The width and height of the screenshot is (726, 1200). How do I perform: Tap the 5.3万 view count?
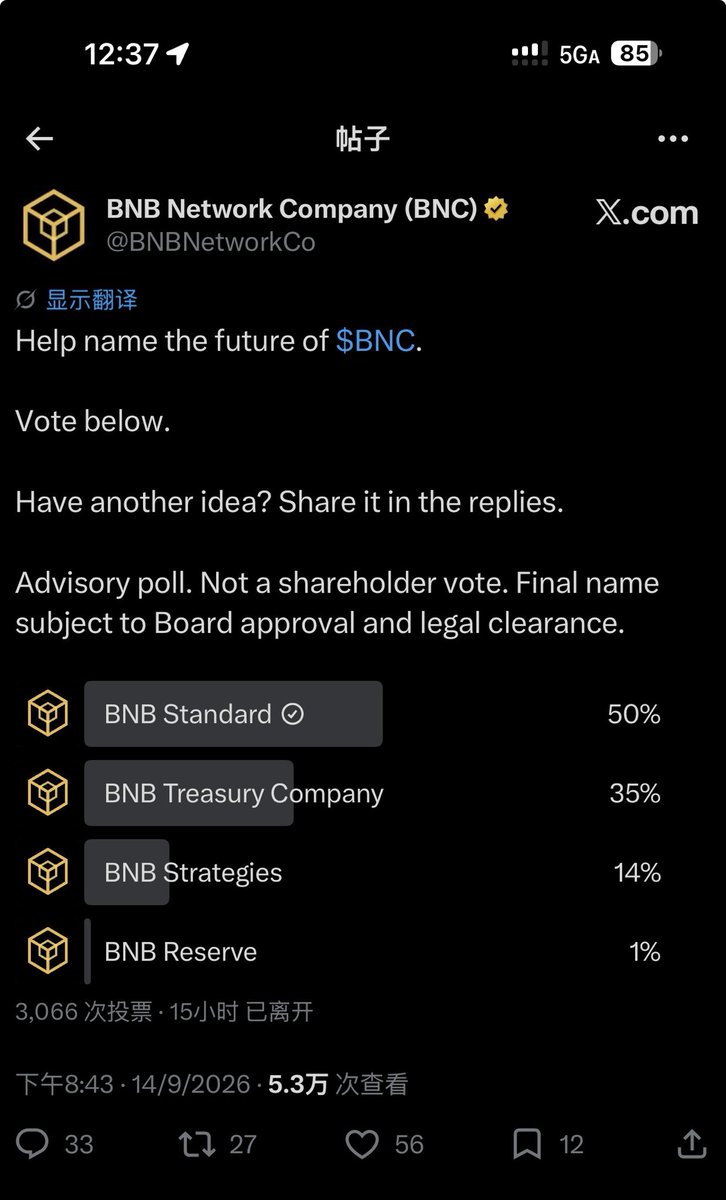[x=298, y=1084]
